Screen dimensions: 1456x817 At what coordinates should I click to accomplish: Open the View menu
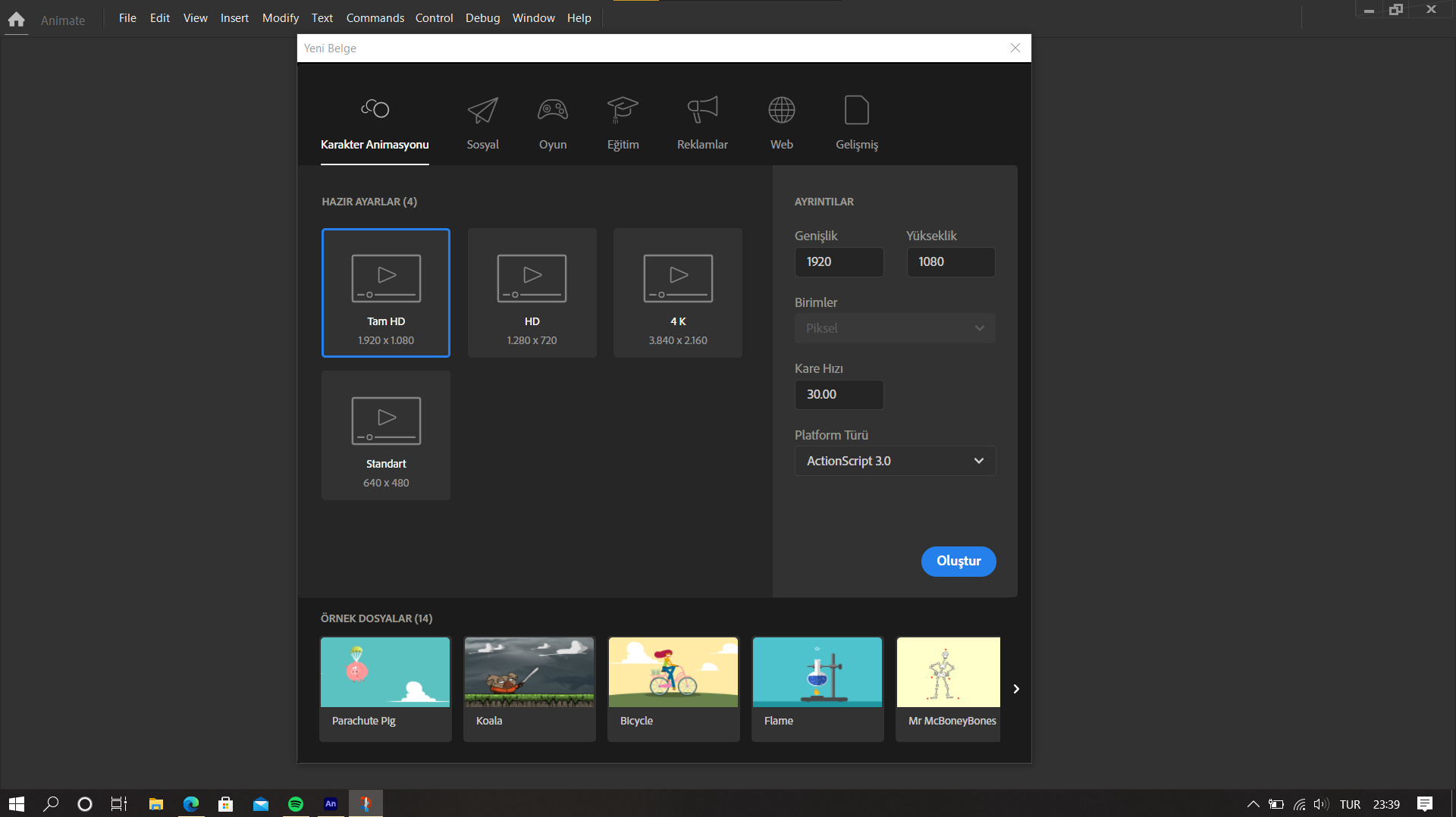coord(196,18)
